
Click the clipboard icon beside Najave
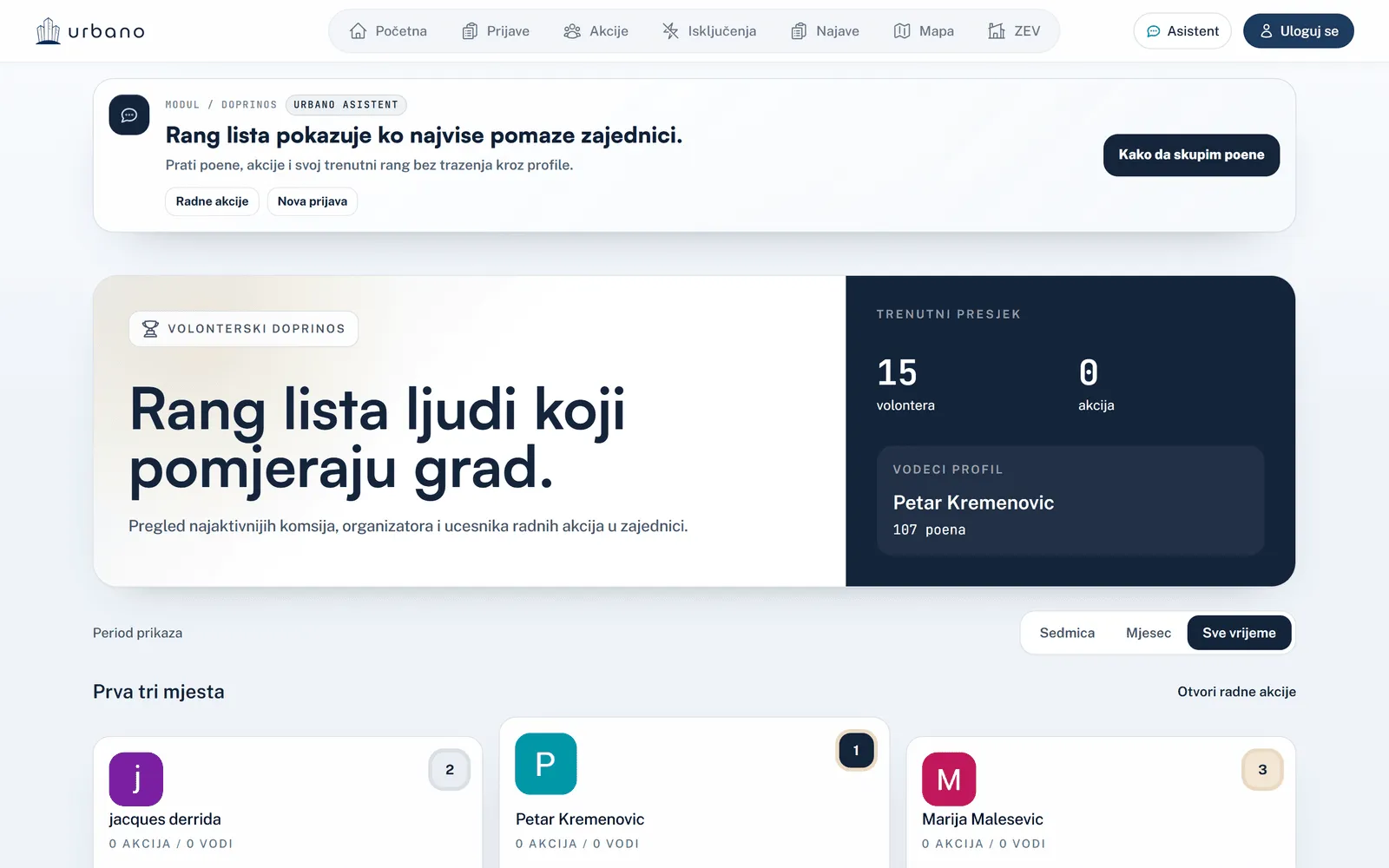[x=799, y=31]
